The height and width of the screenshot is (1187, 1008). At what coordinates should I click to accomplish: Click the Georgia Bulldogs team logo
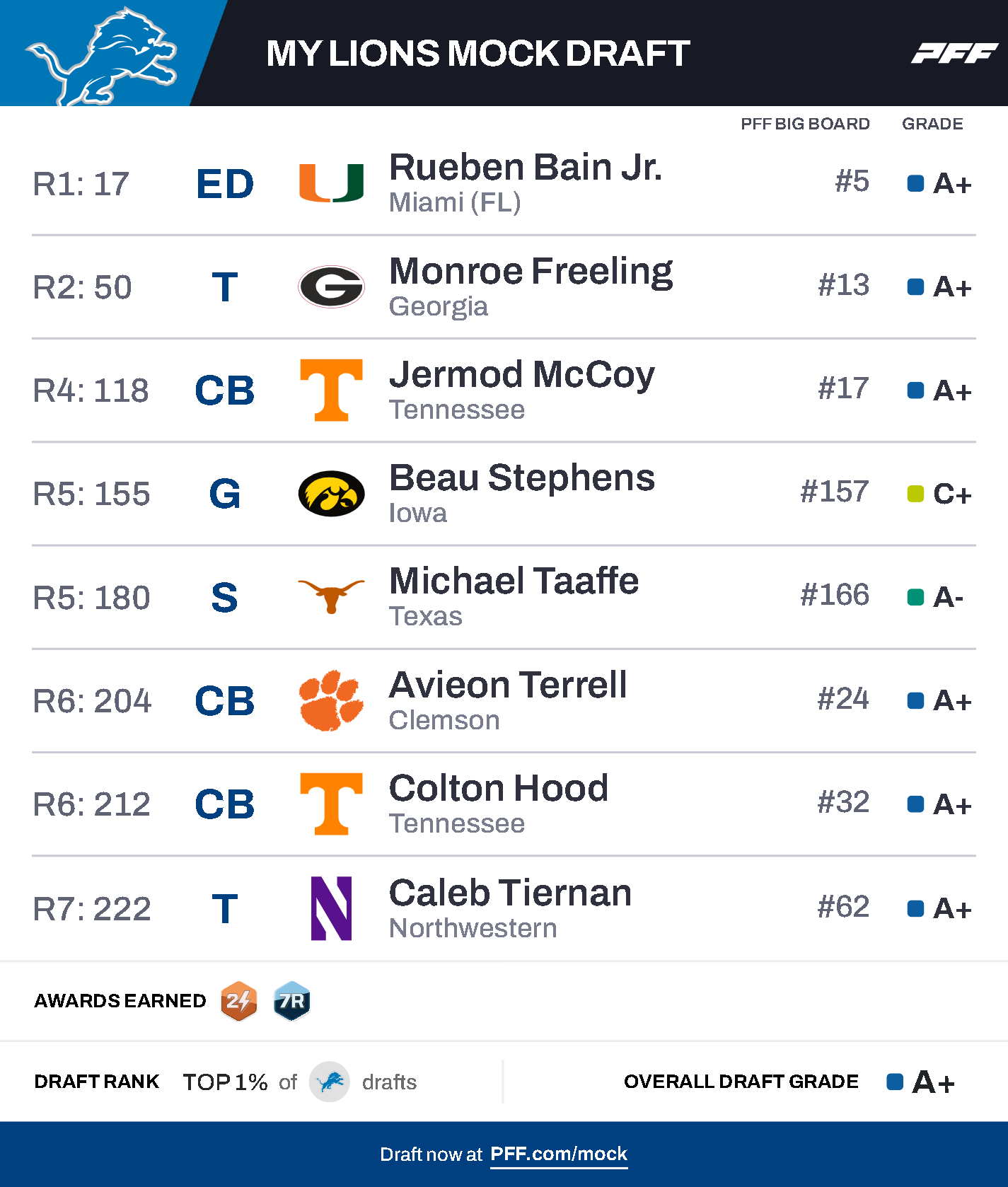(331, 286)
